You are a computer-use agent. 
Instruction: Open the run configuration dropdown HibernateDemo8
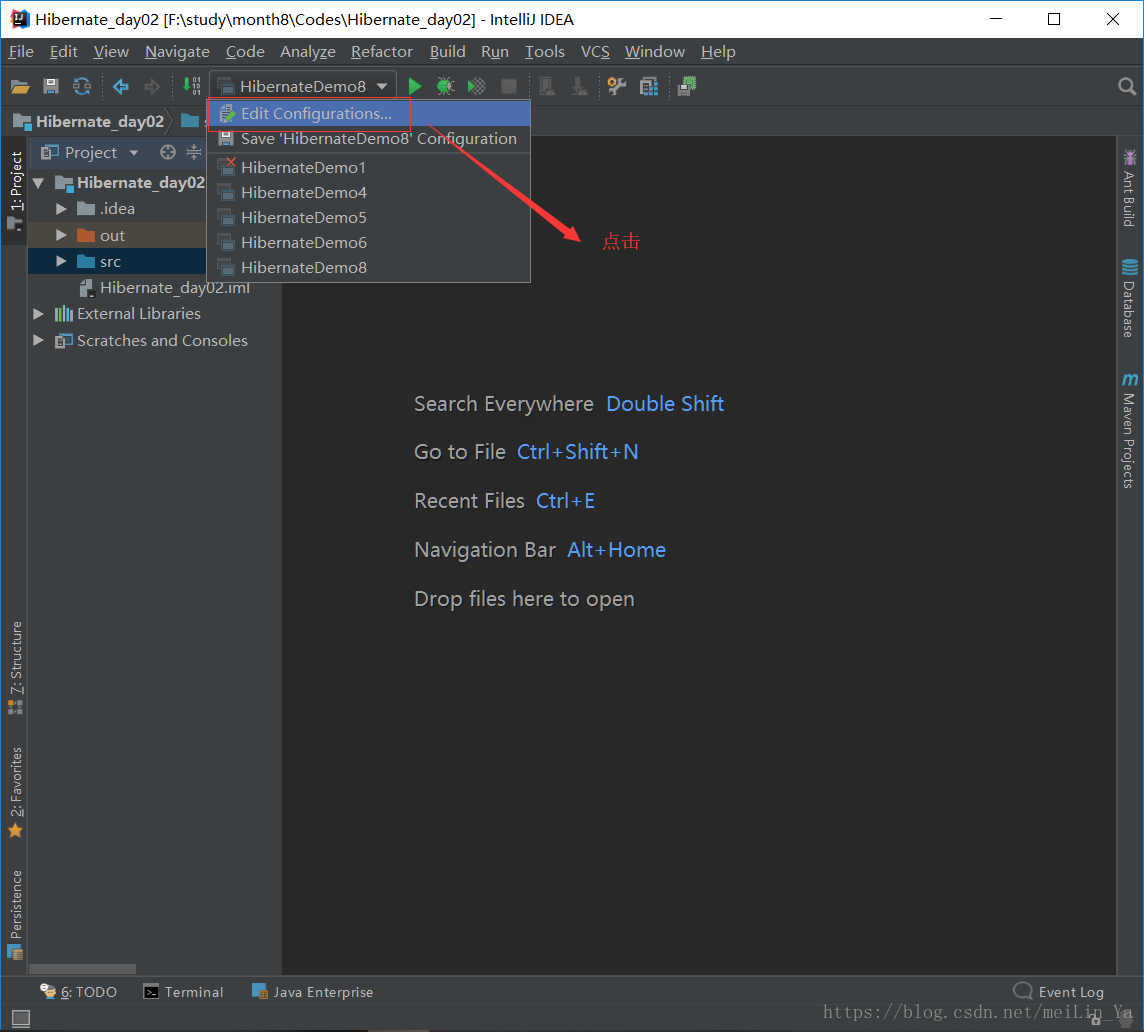[303, 86]
